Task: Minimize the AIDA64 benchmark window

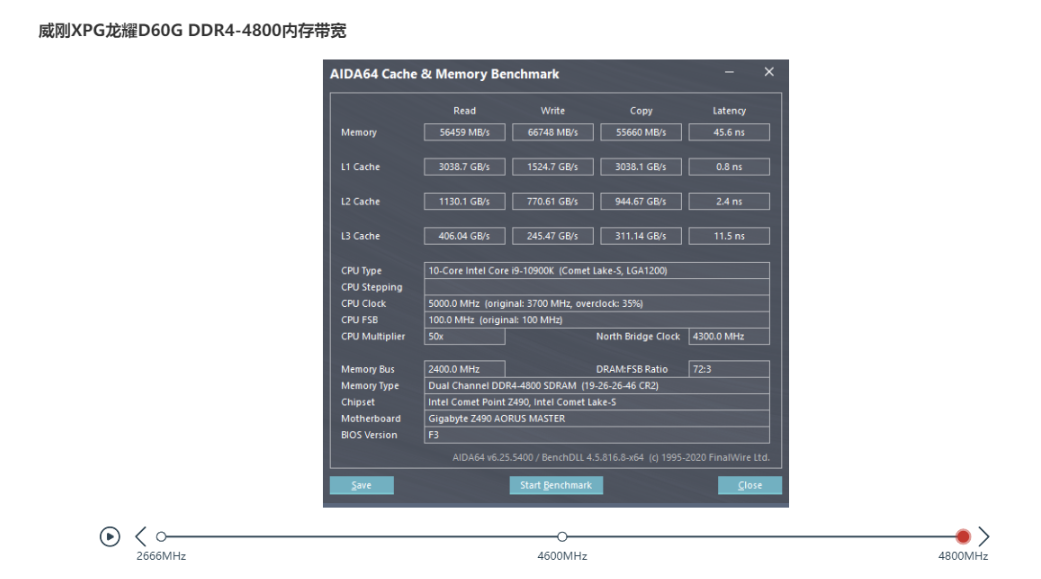Action: pos(731,72)
